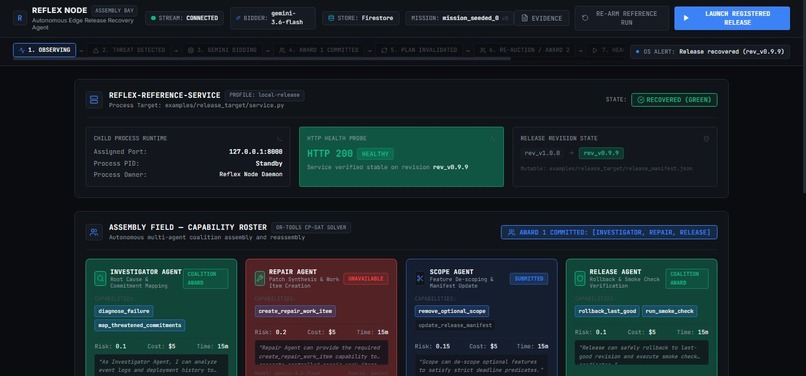Click the OR-Tools CP-SAT Solver tag
This screenshot has width=806, height=376.
[311, 227]
